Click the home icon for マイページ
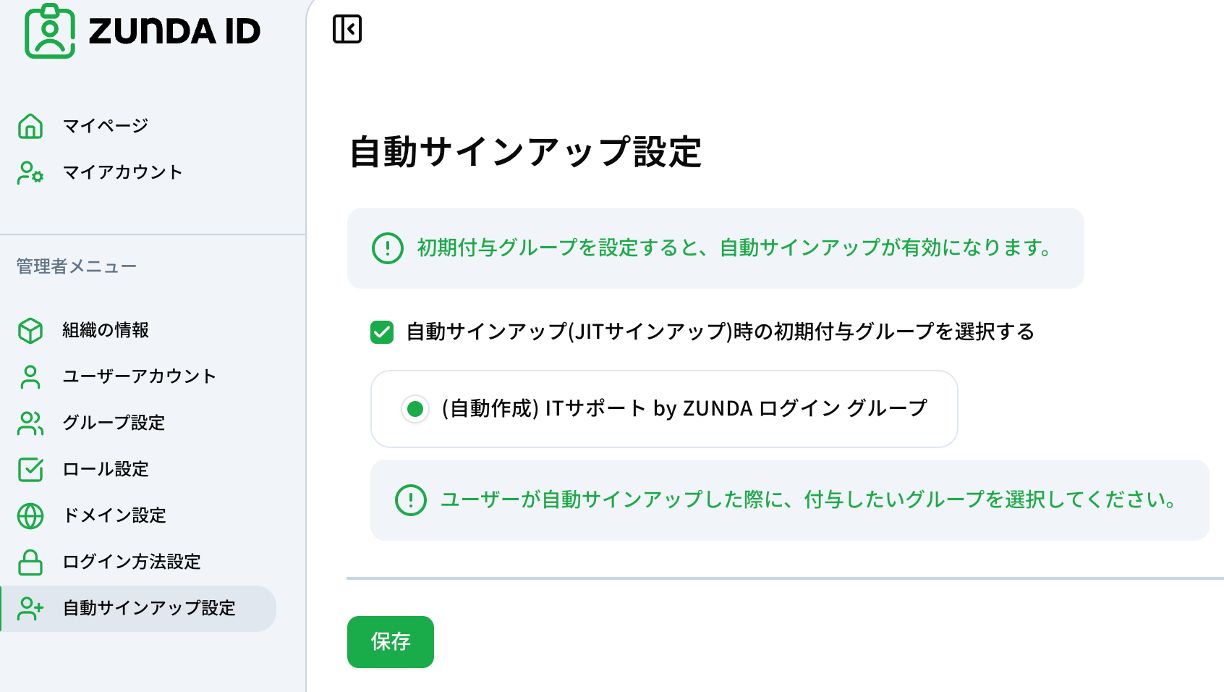 pos(31,126)
